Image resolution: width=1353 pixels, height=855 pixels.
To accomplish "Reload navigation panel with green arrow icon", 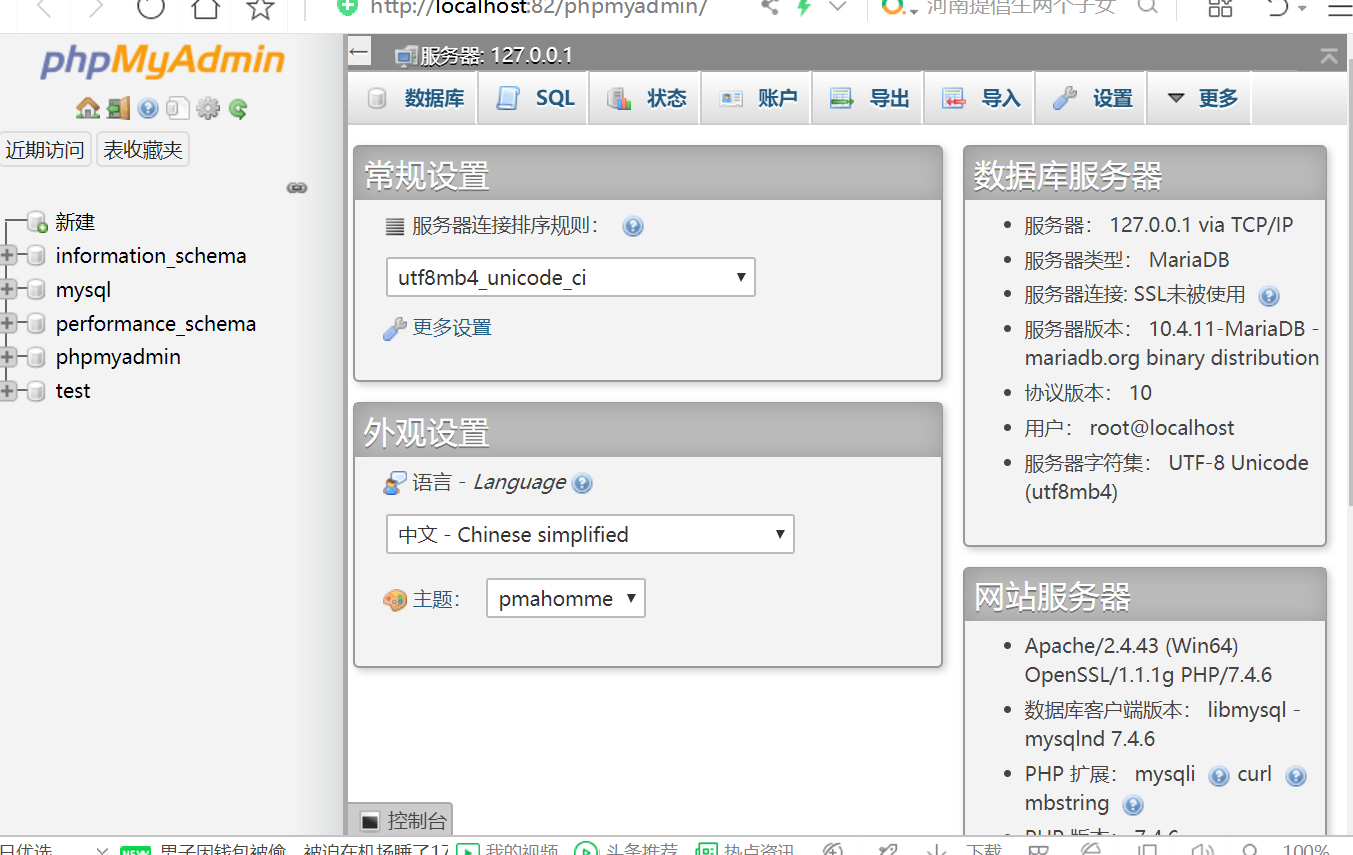I will (x=237, y=108).
